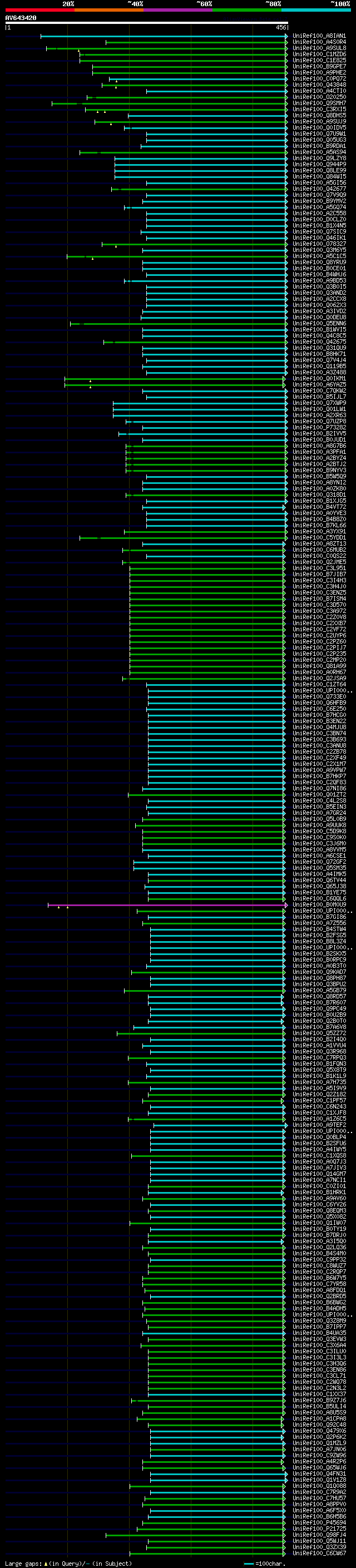The height and width of the screenshot is (1568, 356).
Task: Select the UniRef100_Q7SIC9 label
Action: point(319,232)
